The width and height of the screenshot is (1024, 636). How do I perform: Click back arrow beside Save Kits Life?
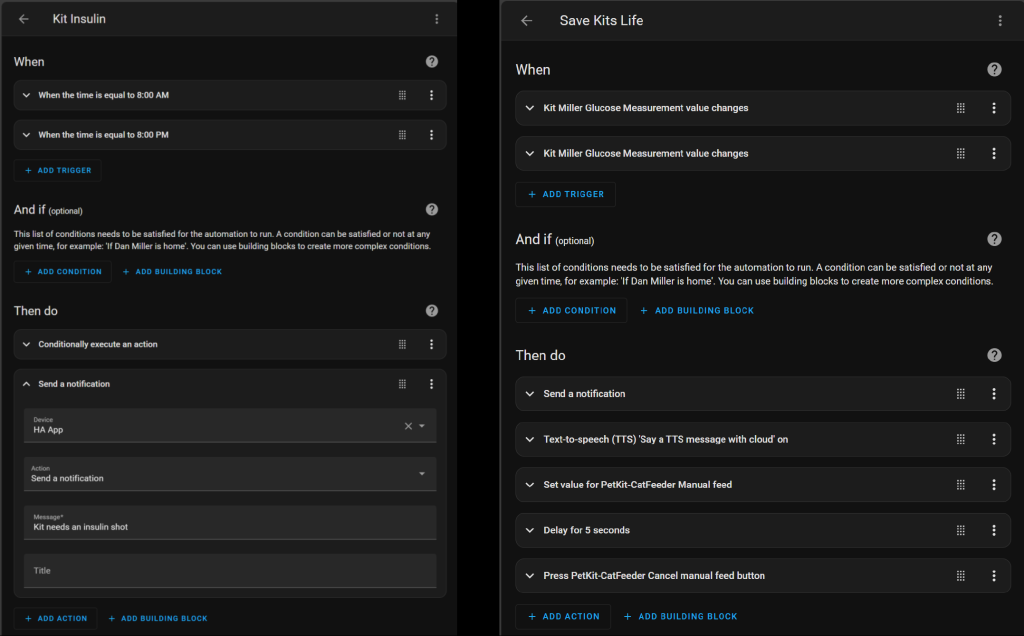pyautogui.click(x=526, y=20)
